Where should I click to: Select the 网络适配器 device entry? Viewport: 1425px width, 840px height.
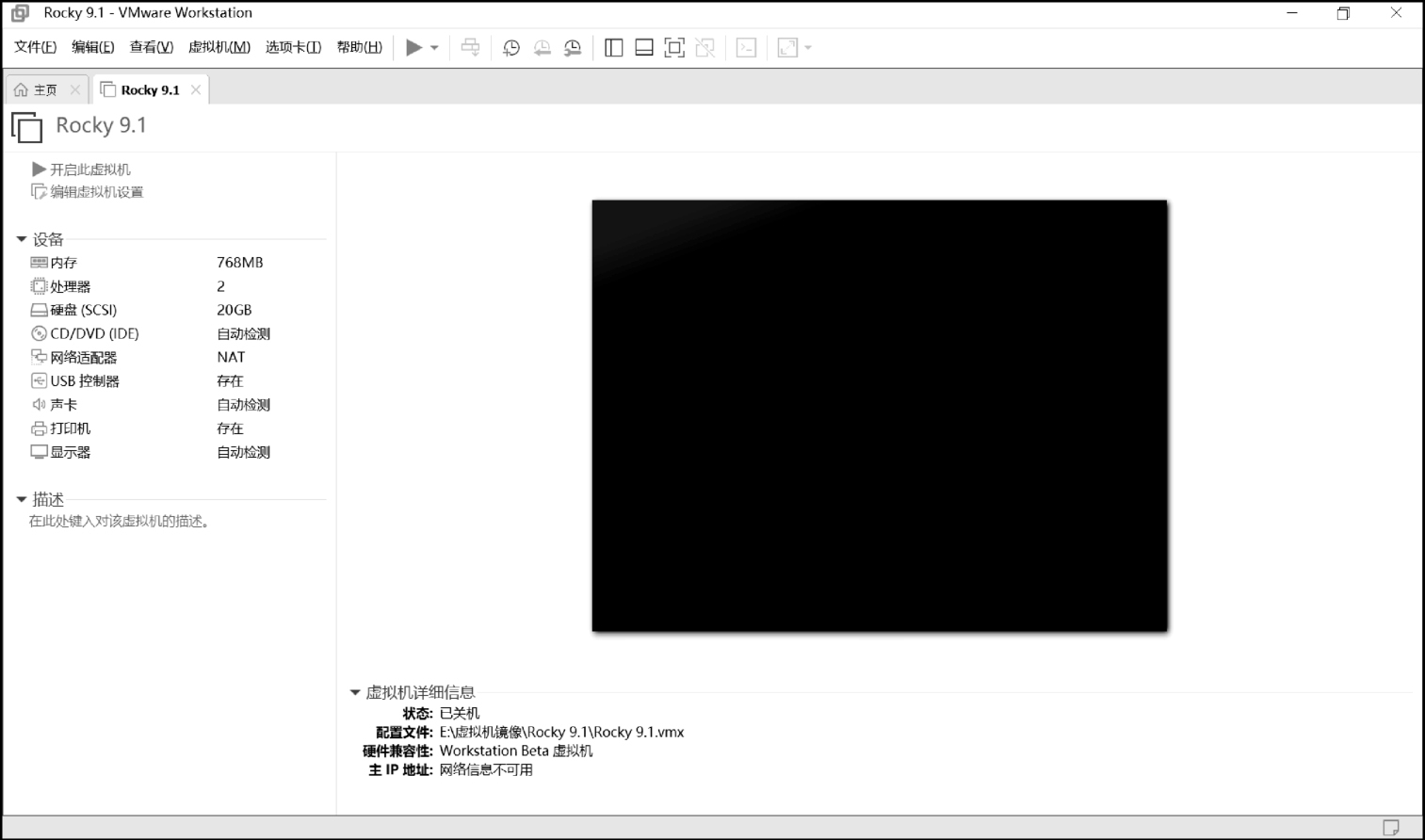pyautogui.click(x=83, y=358)
